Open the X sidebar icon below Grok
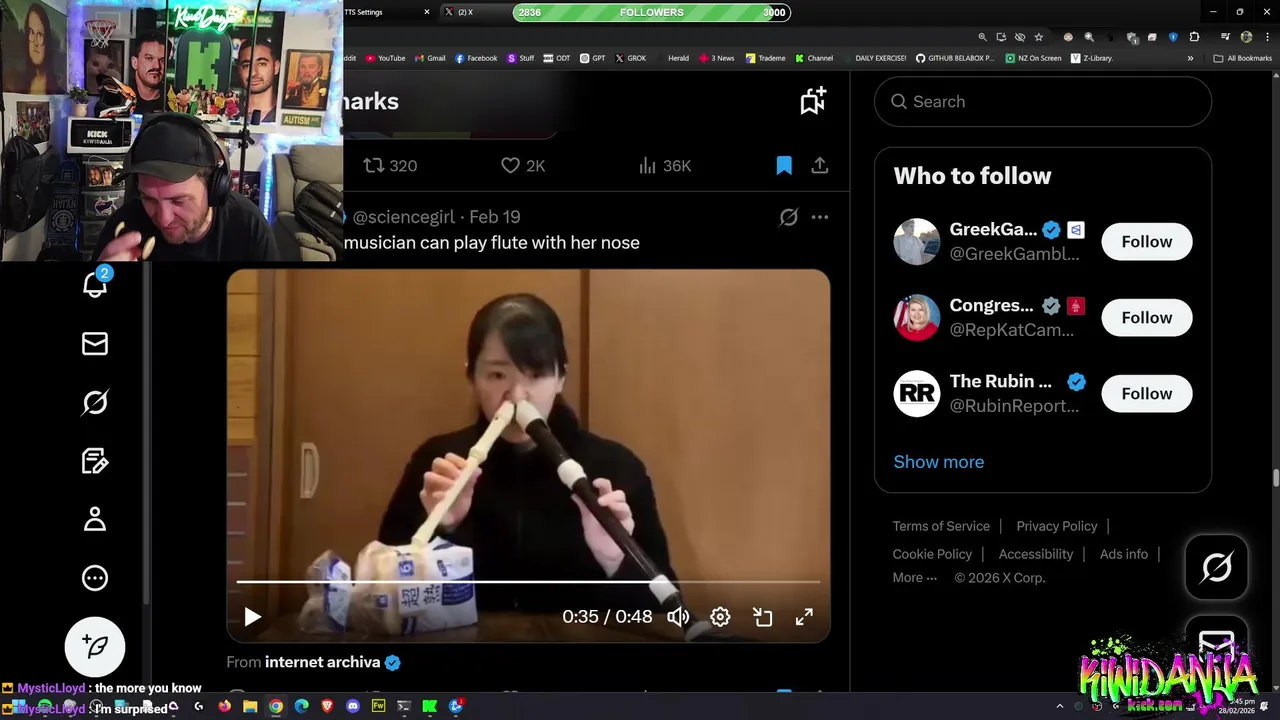 click(95, 460)
